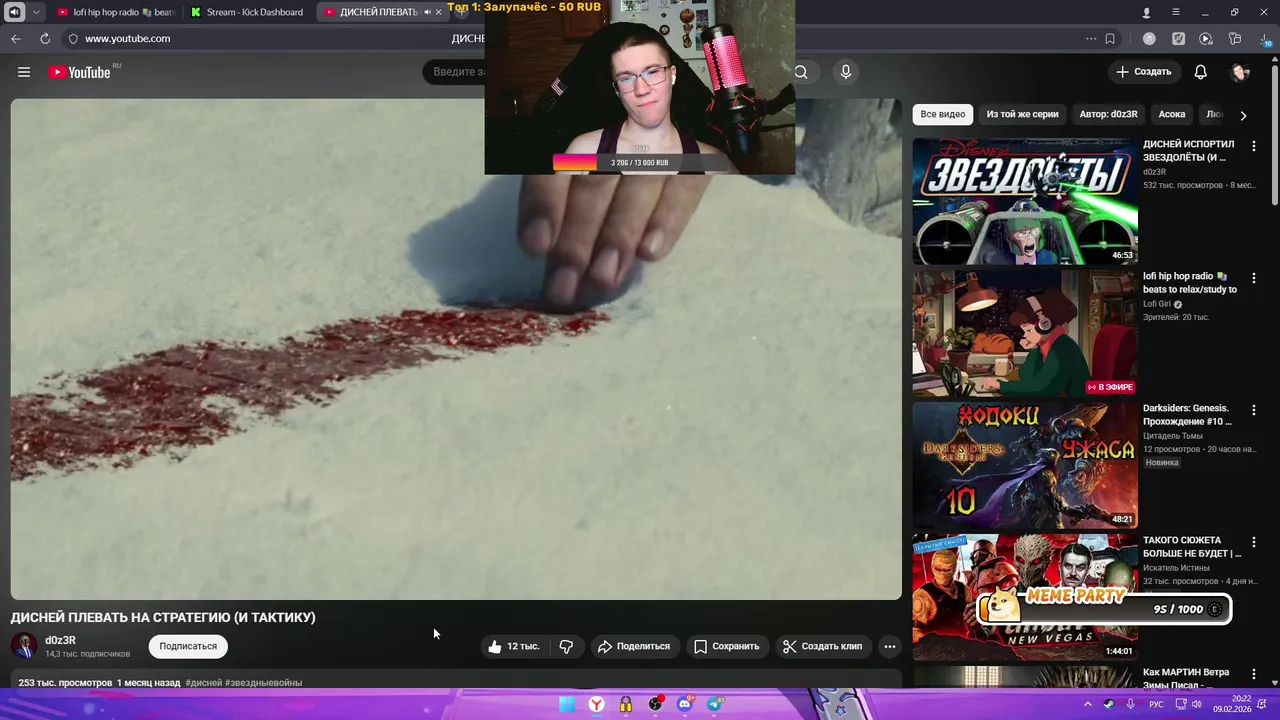This screenshot has width=1280, height=720.
Task: Open the address bar three-dots menu
Action: coord(1091,39)
